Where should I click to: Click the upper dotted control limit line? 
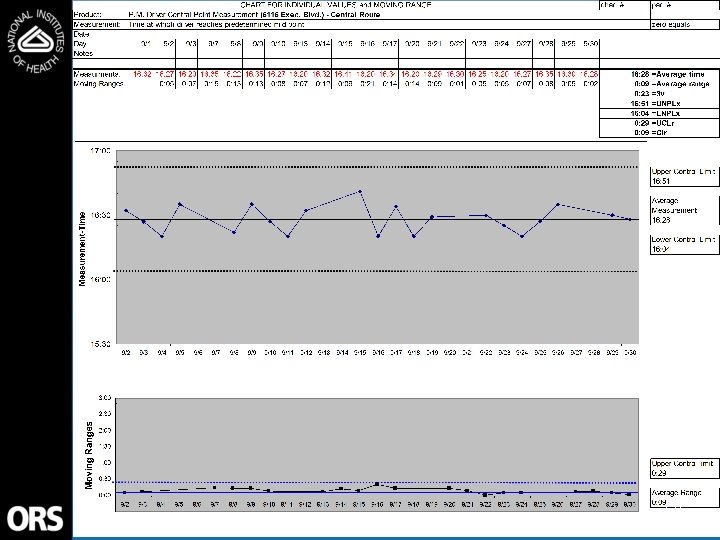pyautogui.click(x=377, y=167)
